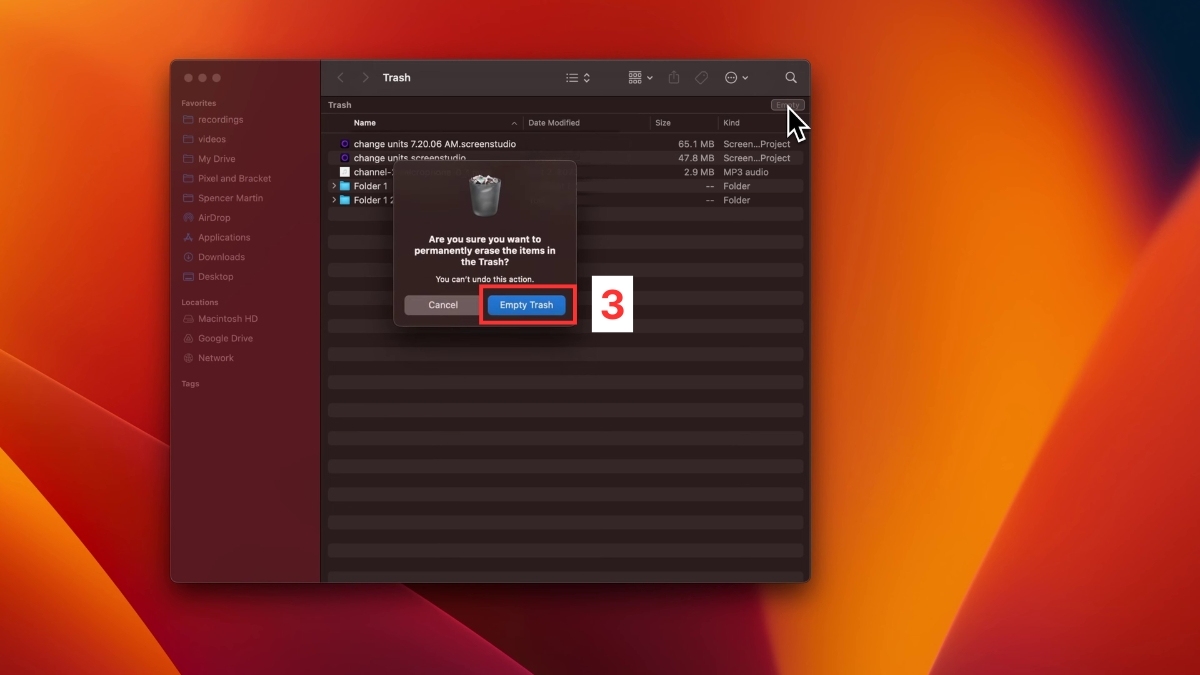Click the Empty Trash button
This screenshot has height=675, width=1200.
527,305
